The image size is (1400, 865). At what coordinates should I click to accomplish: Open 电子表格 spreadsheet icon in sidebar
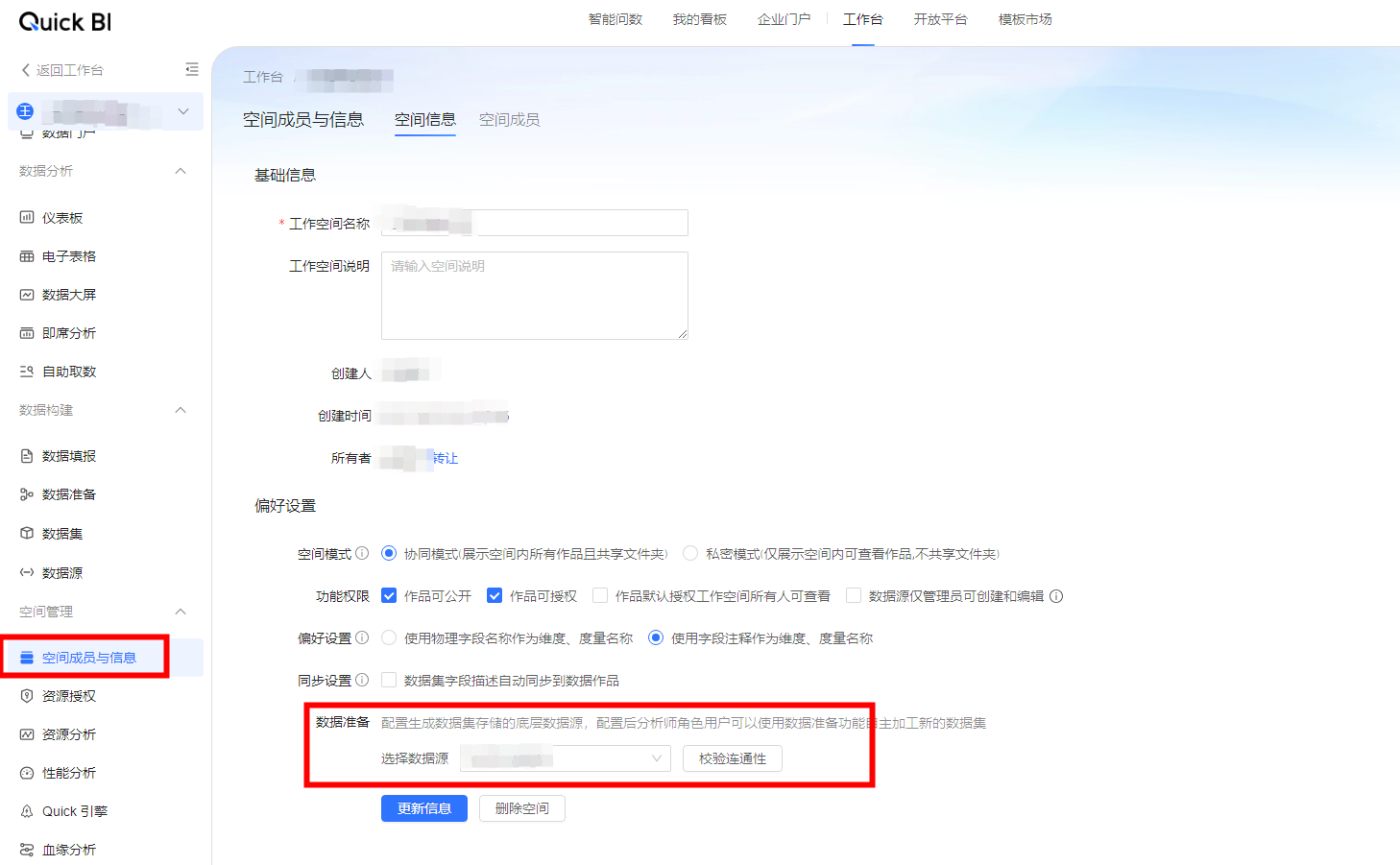click(x=27, y=256)
